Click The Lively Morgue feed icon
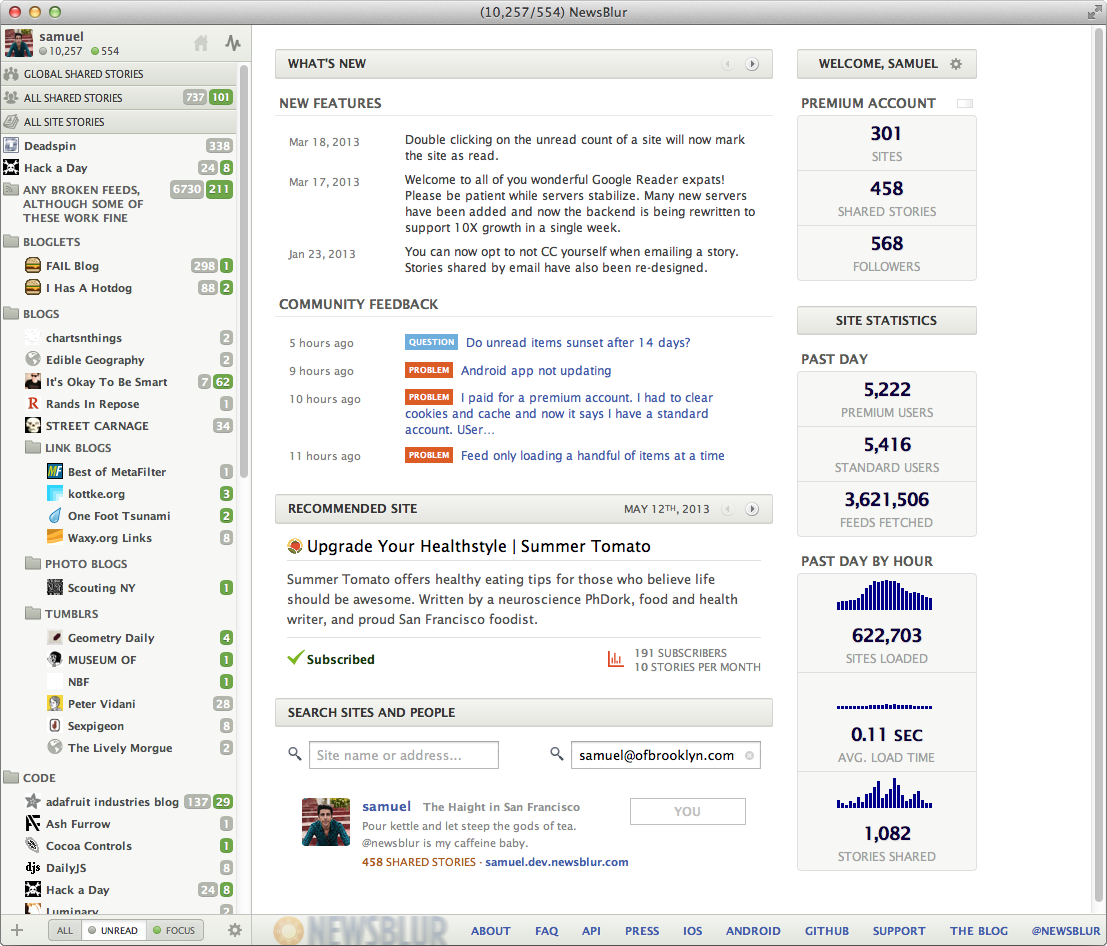 coord(54,747)
